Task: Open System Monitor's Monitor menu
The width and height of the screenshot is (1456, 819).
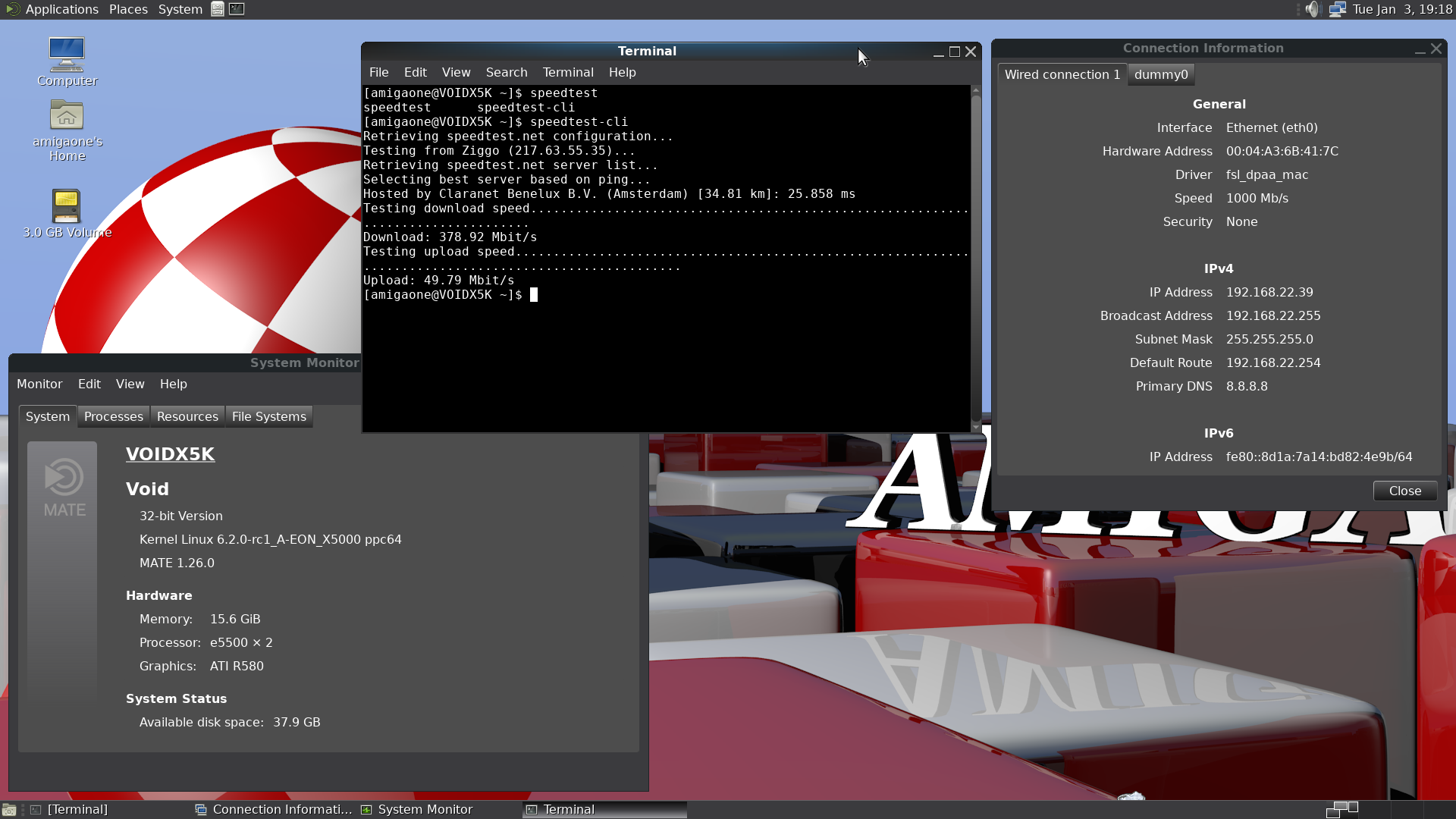Action: coord(39,384)
